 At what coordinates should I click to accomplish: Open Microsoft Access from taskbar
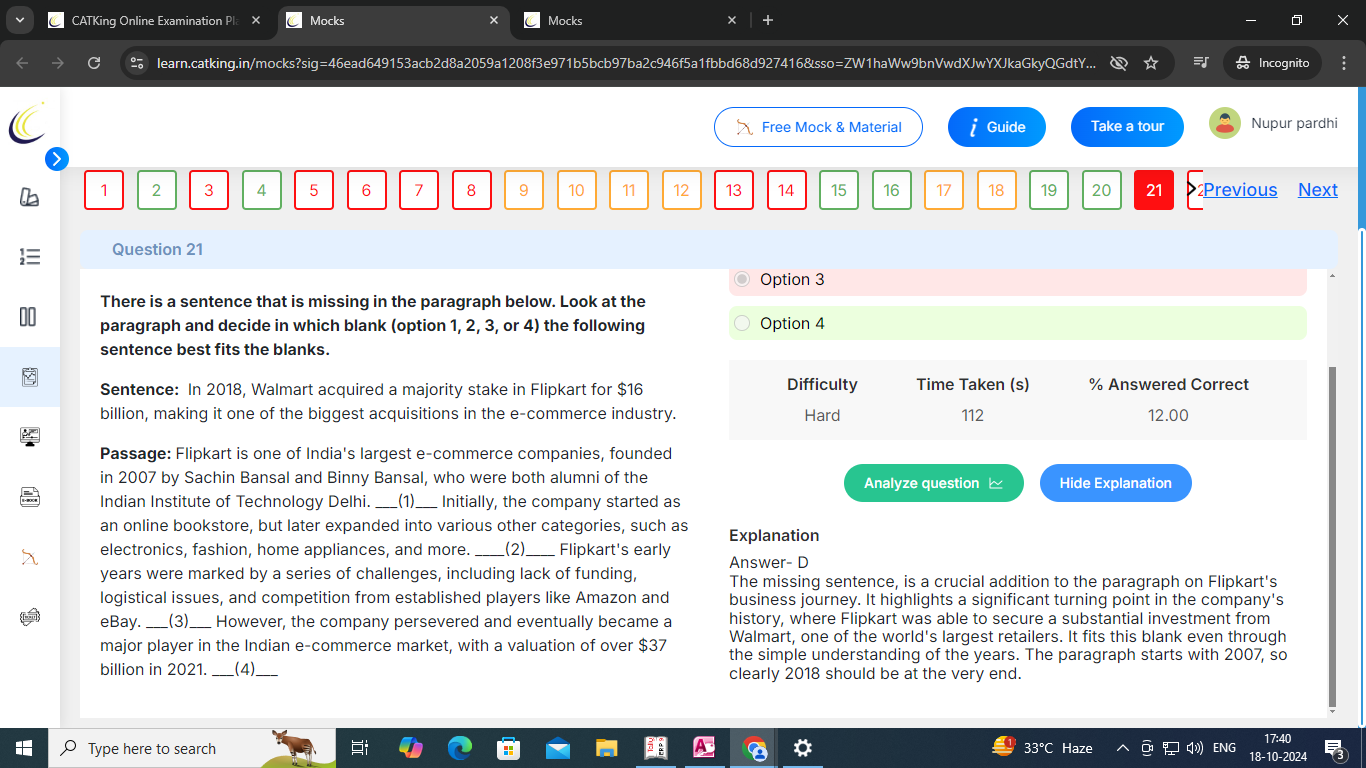pos(704,748)
